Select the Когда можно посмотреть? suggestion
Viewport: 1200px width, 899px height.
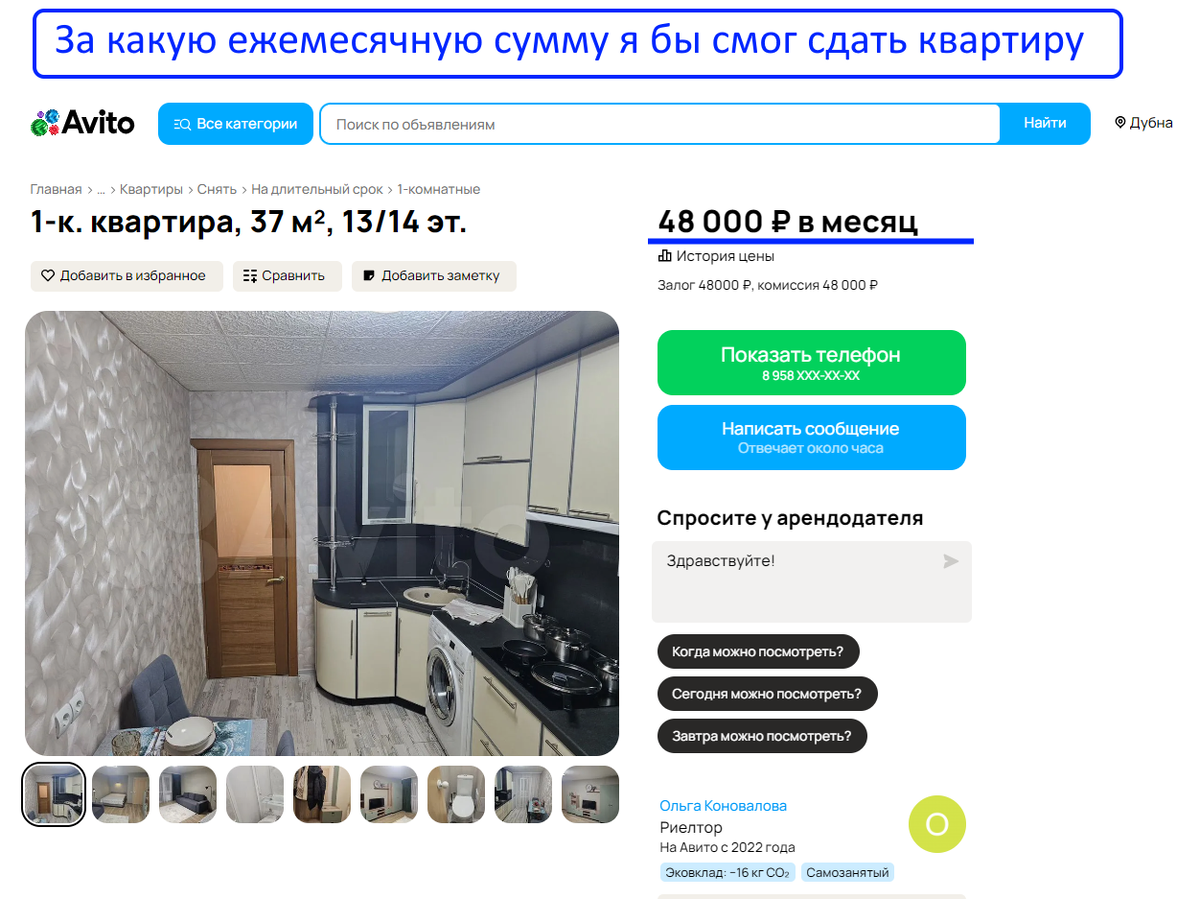pos(758,652)
